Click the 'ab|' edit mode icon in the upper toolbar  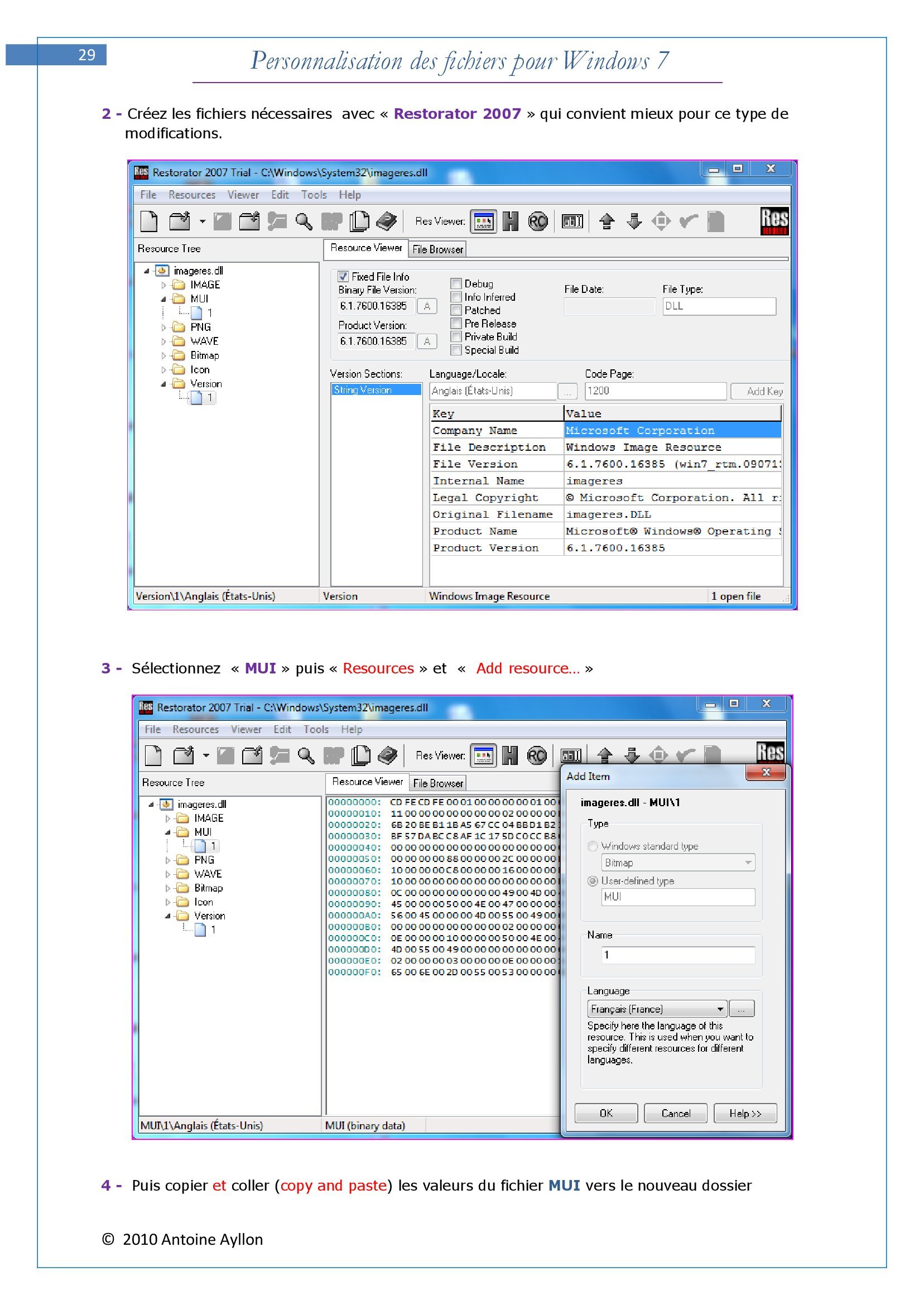pyautogui.click(x=572, y=221)
